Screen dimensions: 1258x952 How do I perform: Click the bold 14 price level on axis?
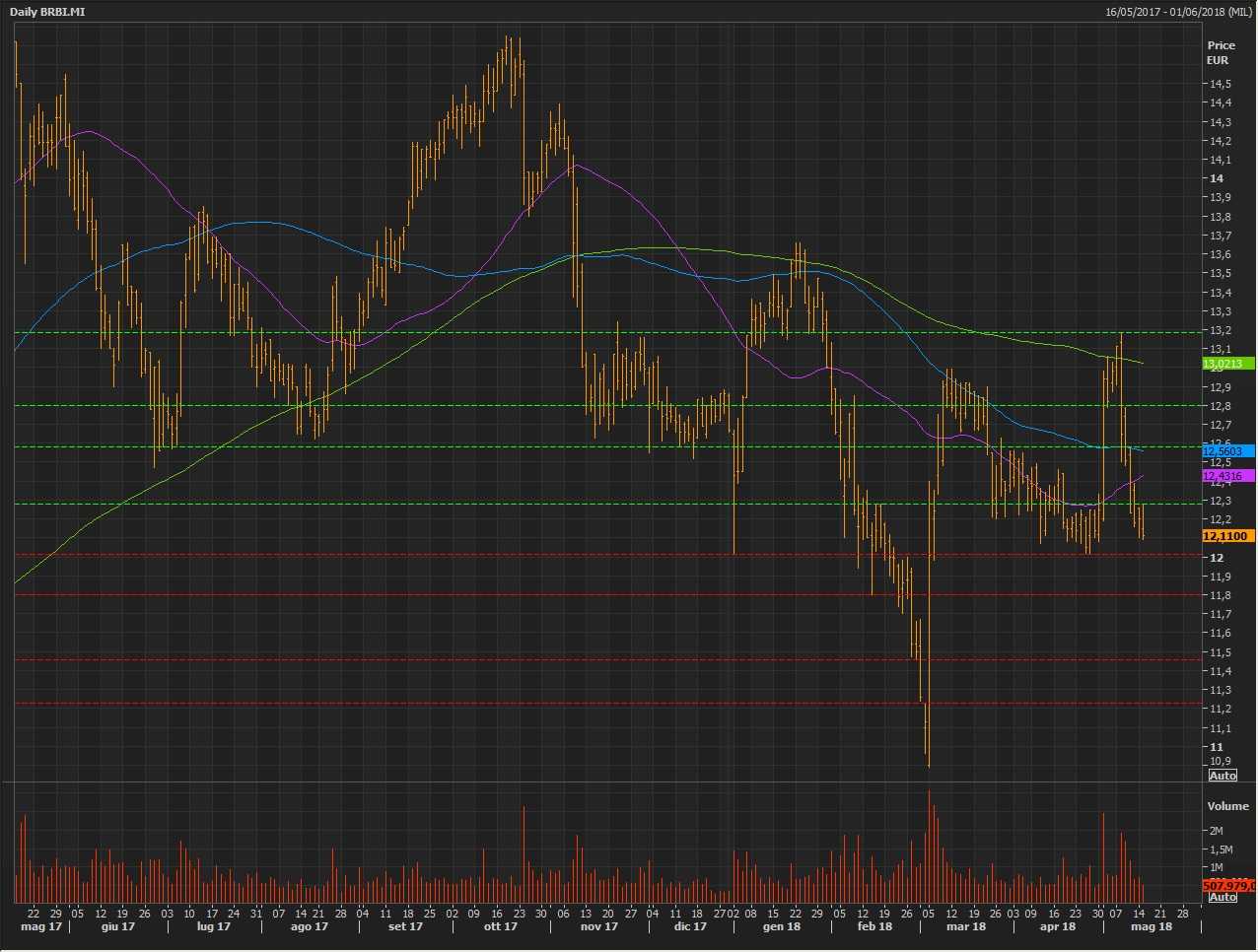(1217, 178)
